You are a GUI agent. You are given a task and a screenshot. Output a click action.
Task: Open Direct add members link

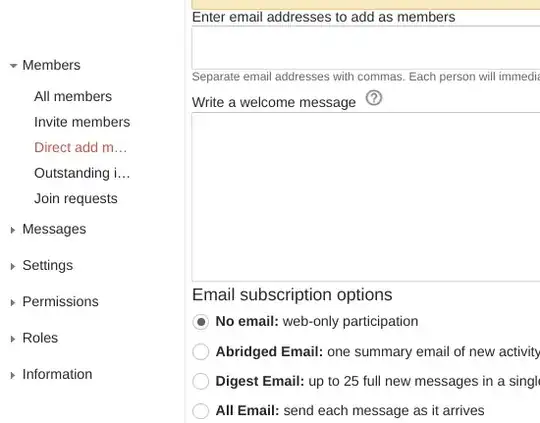coord(81,147)
